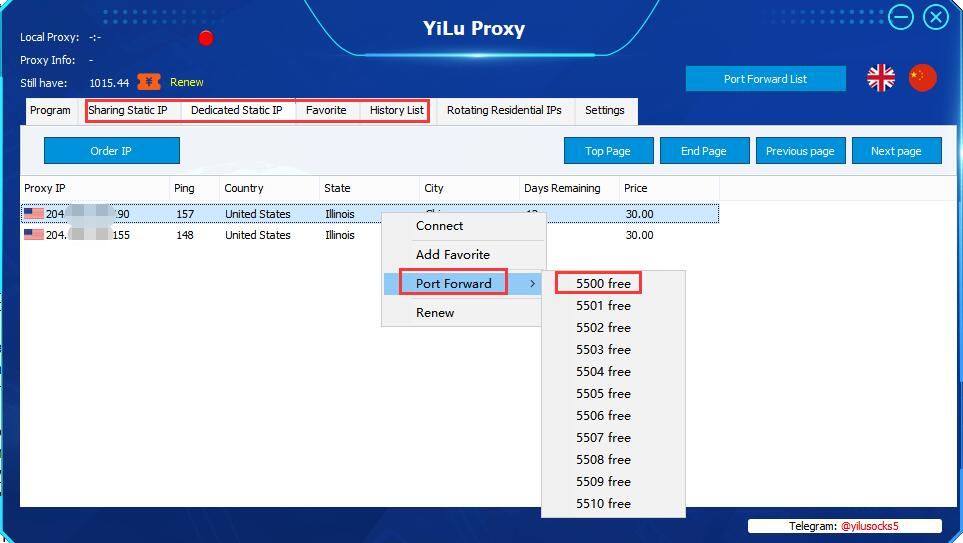Switch to Rotating Residential IPs tab
The height and width of the screenshot is (543, 963).
(x=504, y=111)
